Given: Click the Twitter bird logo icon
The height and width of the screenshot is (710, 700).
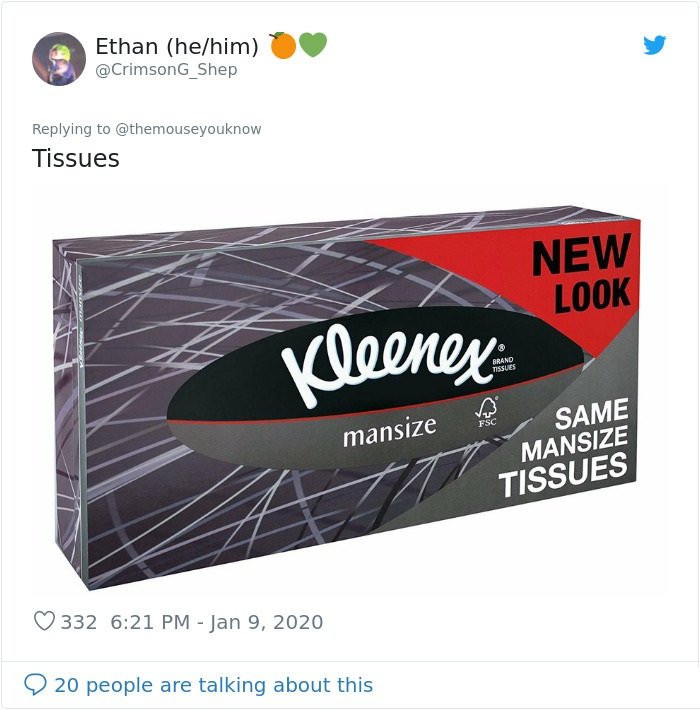Looking at the screenshot, I should click(x=654, y=45).
